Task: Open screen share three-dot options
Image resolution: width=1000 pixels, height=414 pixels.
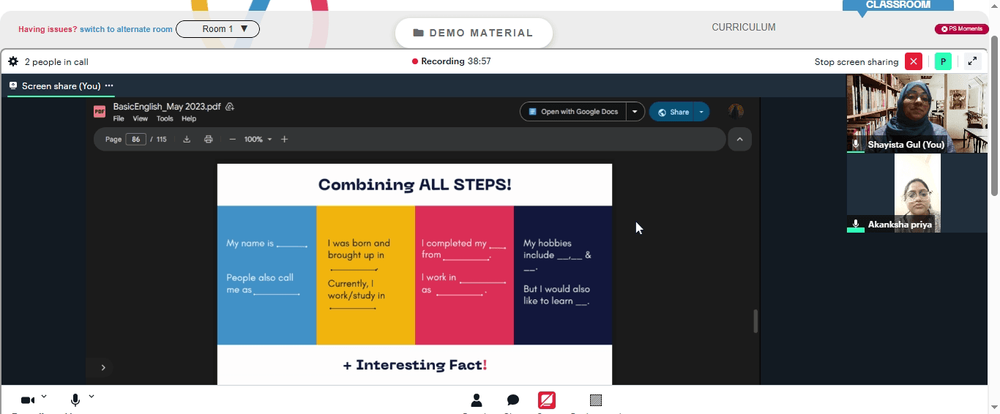Action: tap(109, 85)
